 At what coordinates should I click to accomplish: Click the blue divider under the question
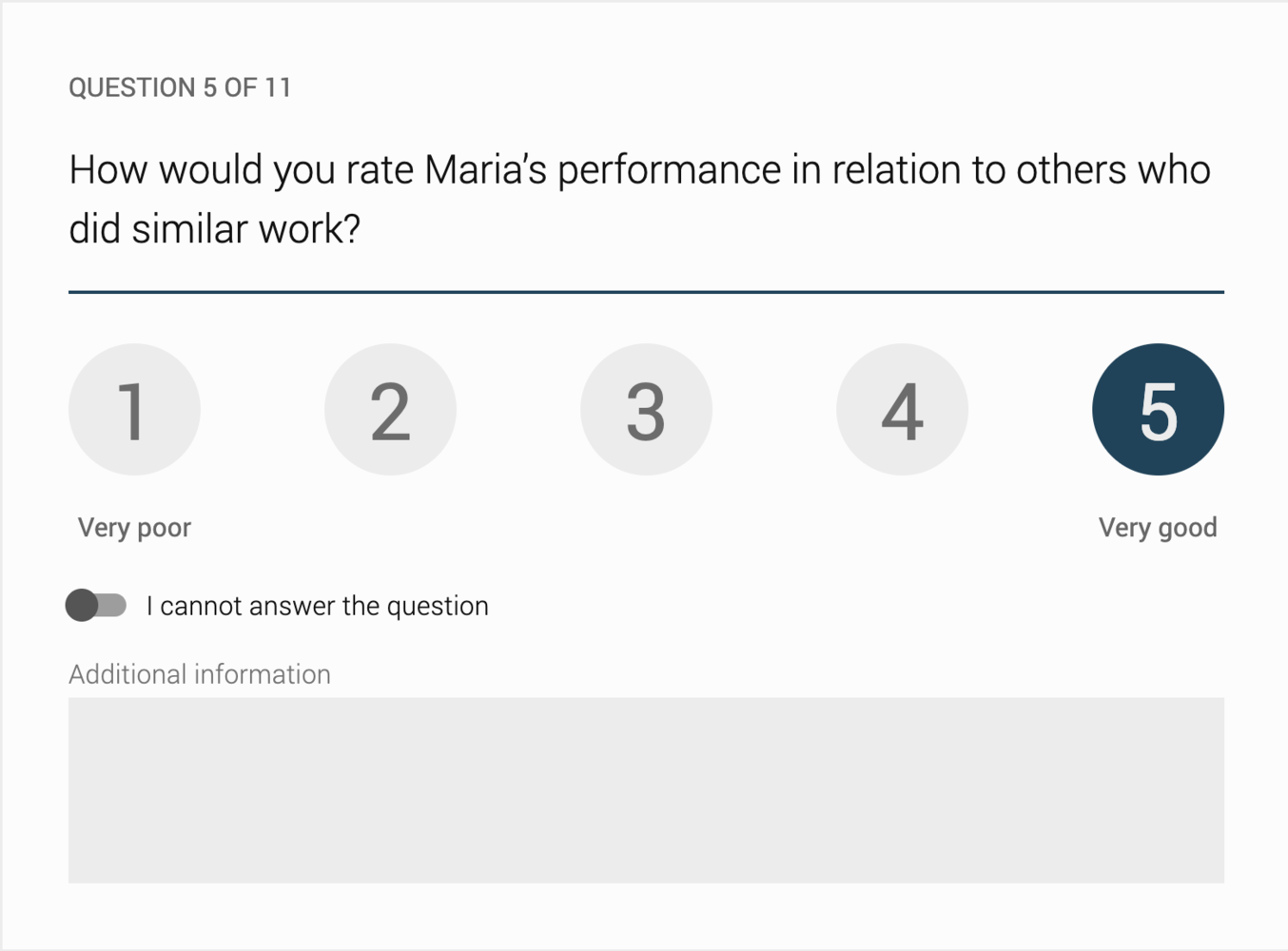click(646, 292)
